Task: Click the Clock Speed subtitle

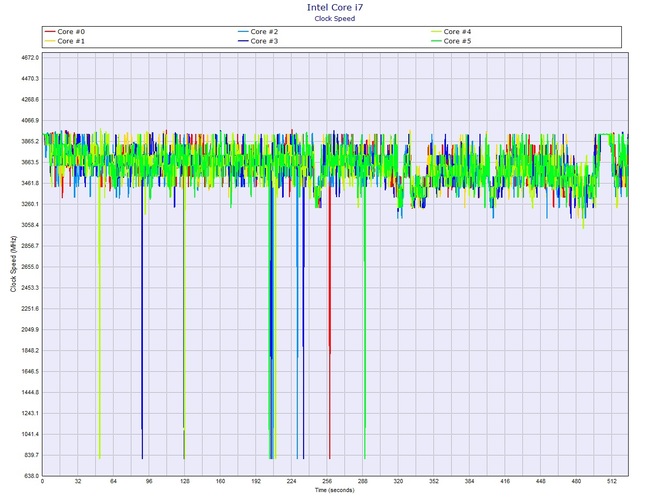Action: pyautogui.click(x=335, y=18)
